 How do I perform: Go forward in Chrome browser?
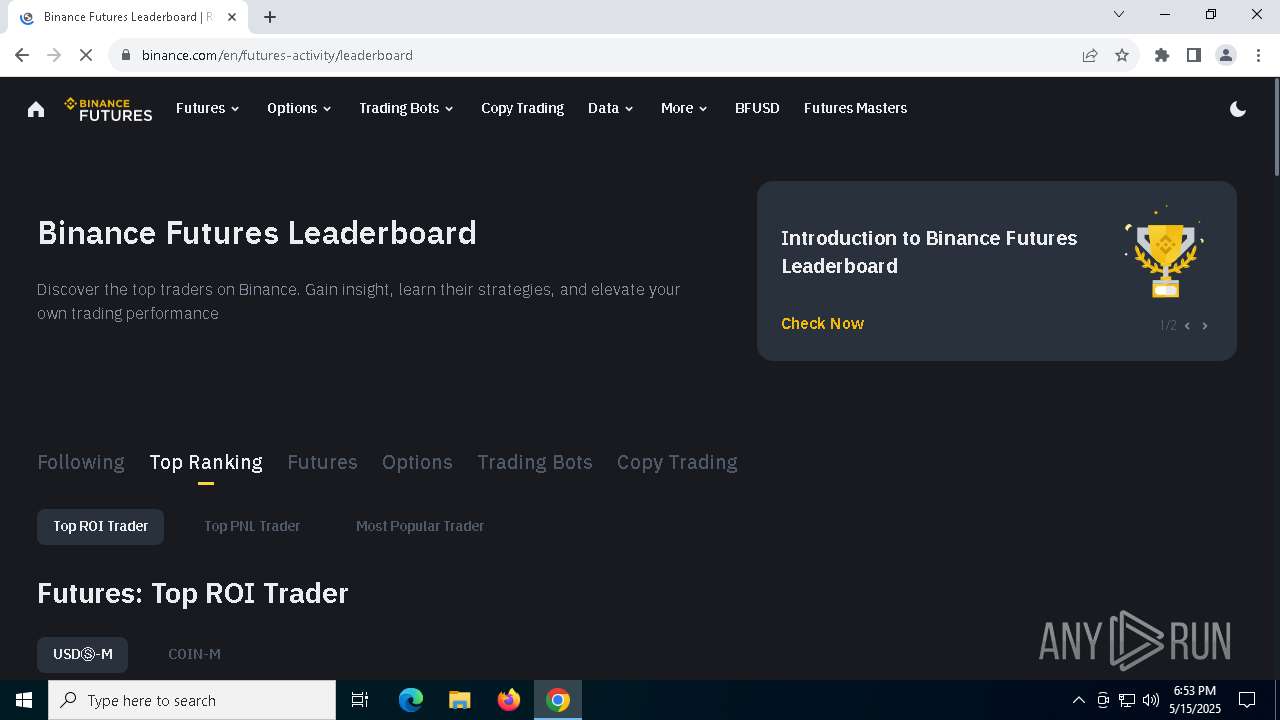(x=54, y=55)
